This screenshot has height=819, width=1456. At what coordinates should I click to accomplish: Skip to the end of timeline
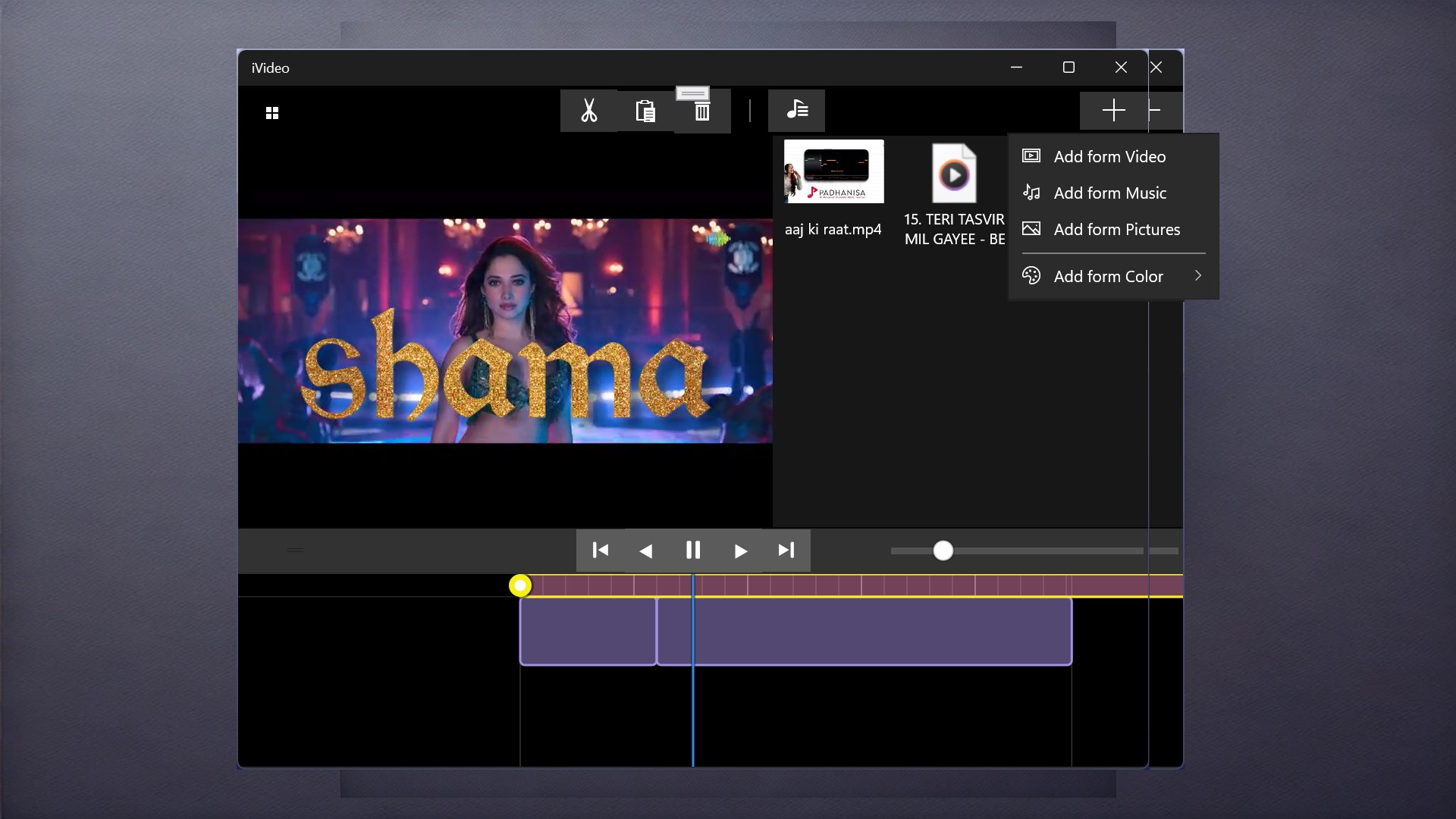[x=786, y=551]
